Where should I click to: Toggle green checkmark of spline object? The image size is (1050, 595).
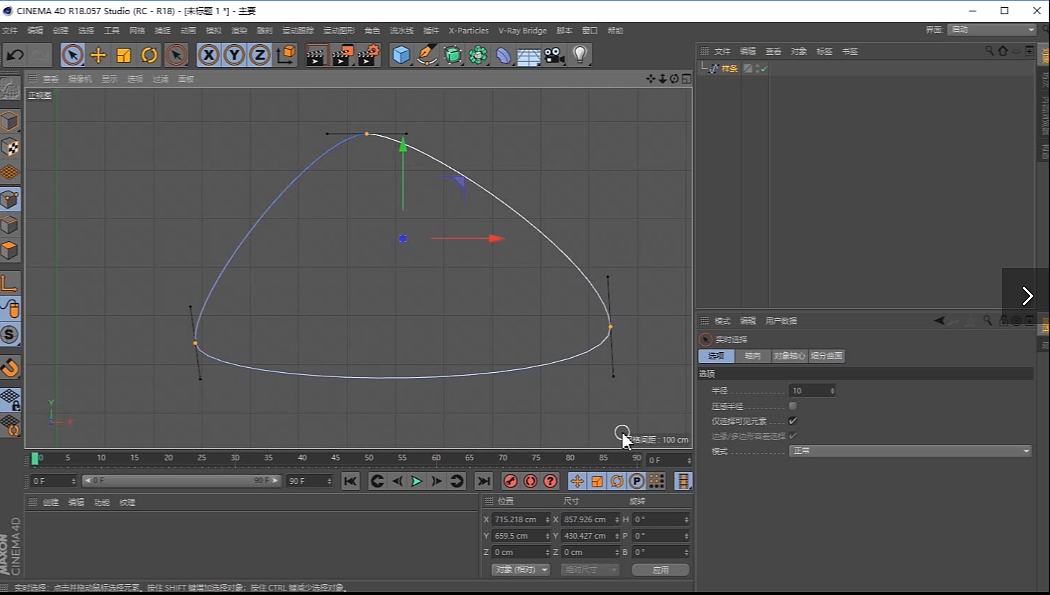tap(763, 68)
